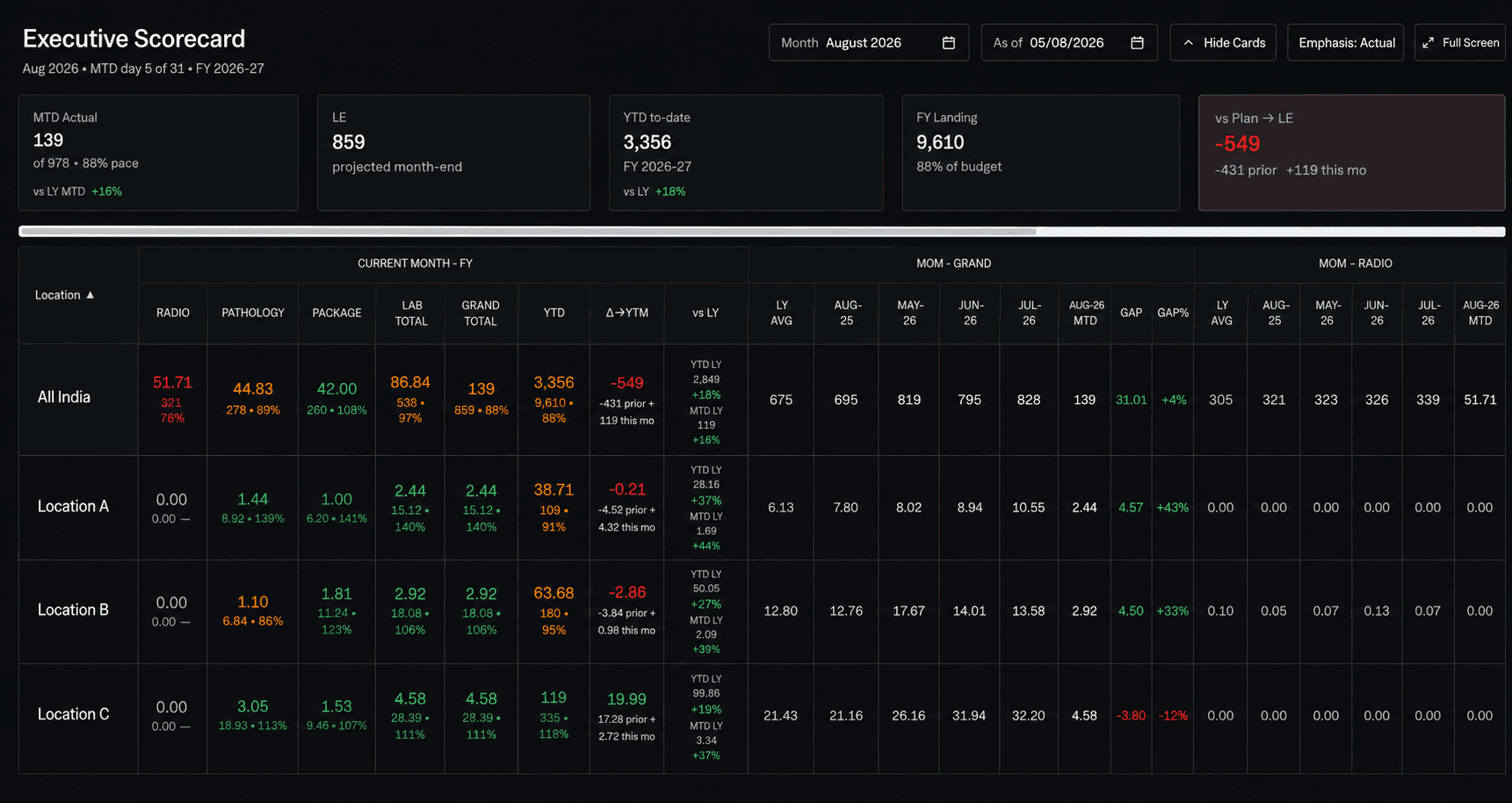Click All India GAP value 31.01
Screen dimensions: 1512x803
[1131, 400]
